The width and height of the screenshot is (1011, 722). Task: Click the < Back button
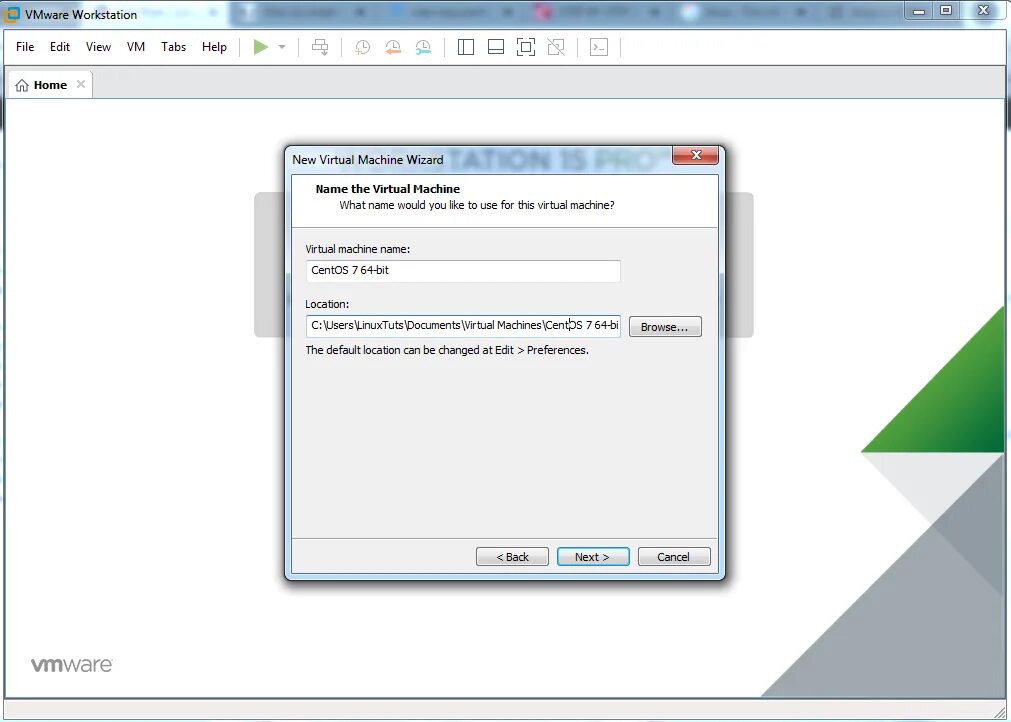(x=512, y=557)
